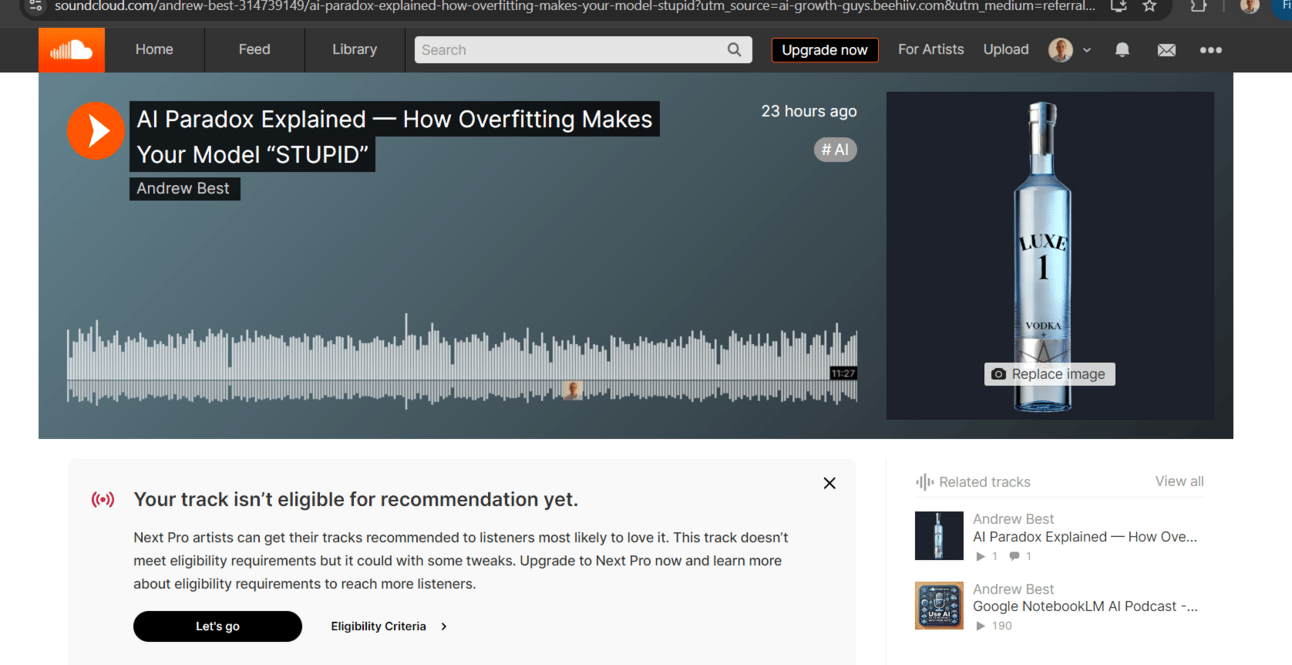The width and height of the screenshot is (1292, 665).
Task: Open the Google NotebookLM track thumbnail
Action: [939, 606]
